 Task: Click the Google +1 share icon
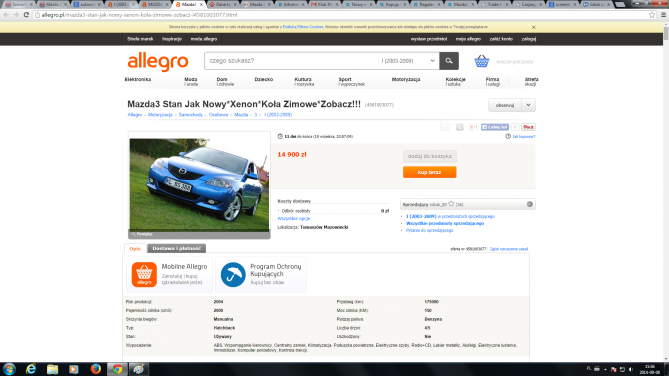click(473, 127)
